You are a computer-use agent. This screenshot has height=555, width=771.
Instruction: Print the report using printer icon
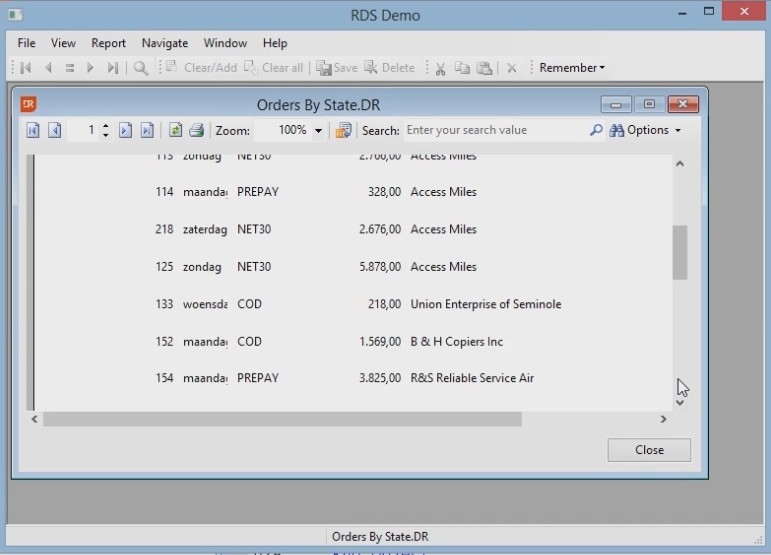(197, 130)
